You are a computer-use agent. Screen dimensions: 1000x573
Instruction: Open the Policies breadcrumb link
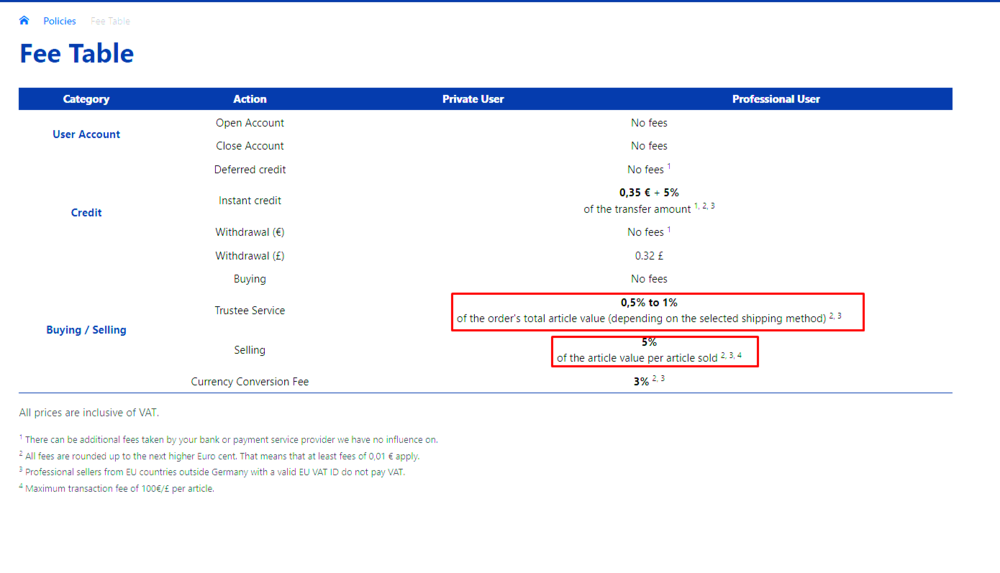coord(59,21)
